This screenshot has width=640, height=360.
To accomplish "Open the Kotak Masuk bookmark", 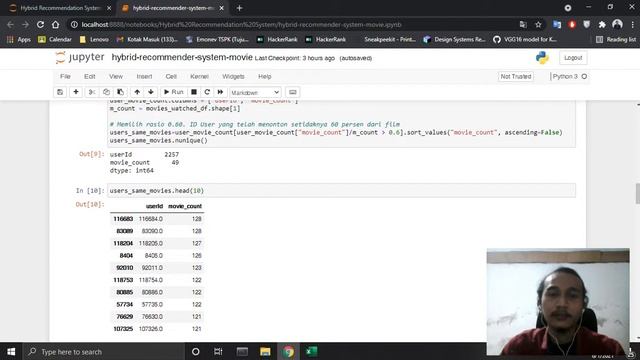I will 147,39.
